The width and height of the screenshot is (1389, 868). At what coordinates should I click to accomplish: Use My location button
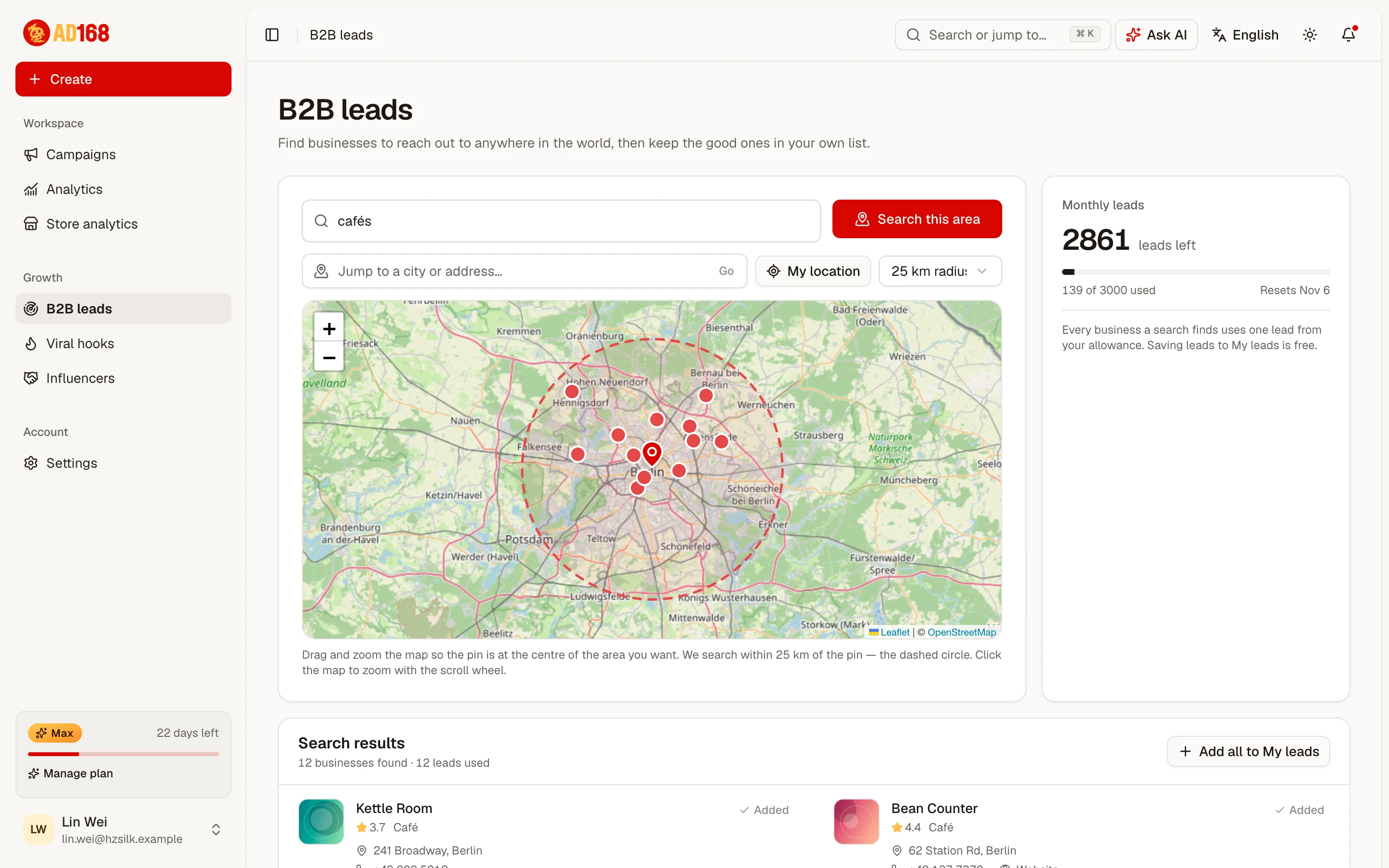(813, 271)
